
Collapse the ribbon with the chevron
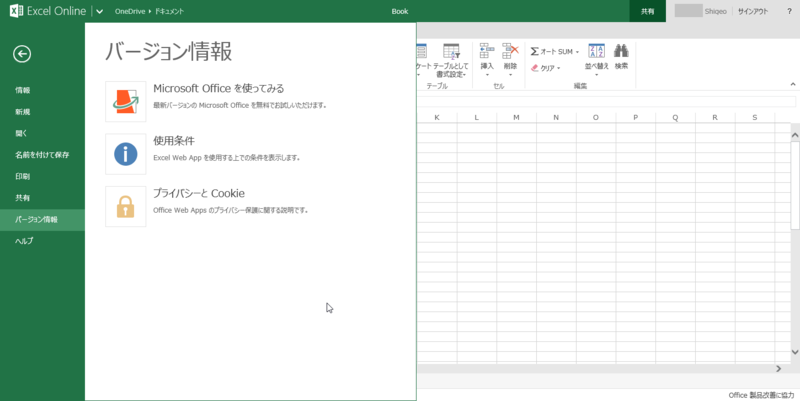[793, 84]
